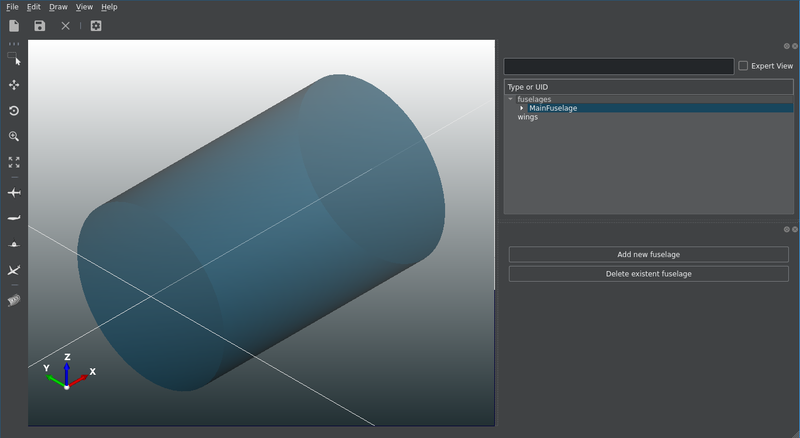Click the New file icon

click(x=14, y=26)
